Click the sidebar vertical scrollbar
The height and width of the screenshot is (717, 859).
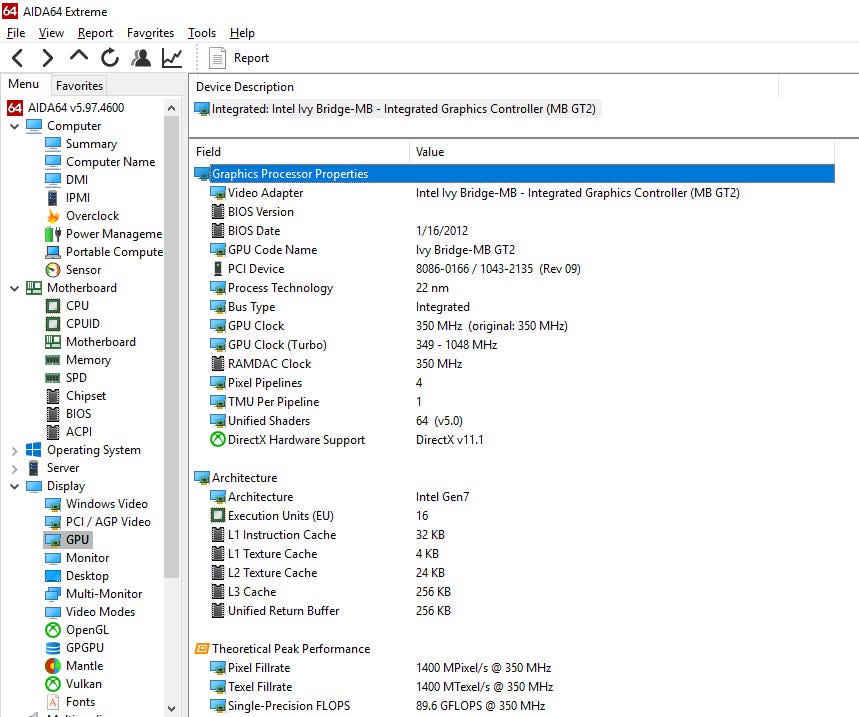pyautogui.click(x=171, y=400)
